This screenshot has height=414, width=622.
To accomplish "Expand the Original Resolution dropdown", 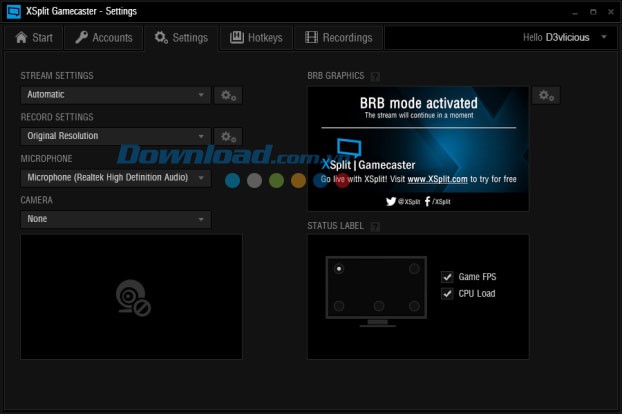I will click(x=115, y=136).
